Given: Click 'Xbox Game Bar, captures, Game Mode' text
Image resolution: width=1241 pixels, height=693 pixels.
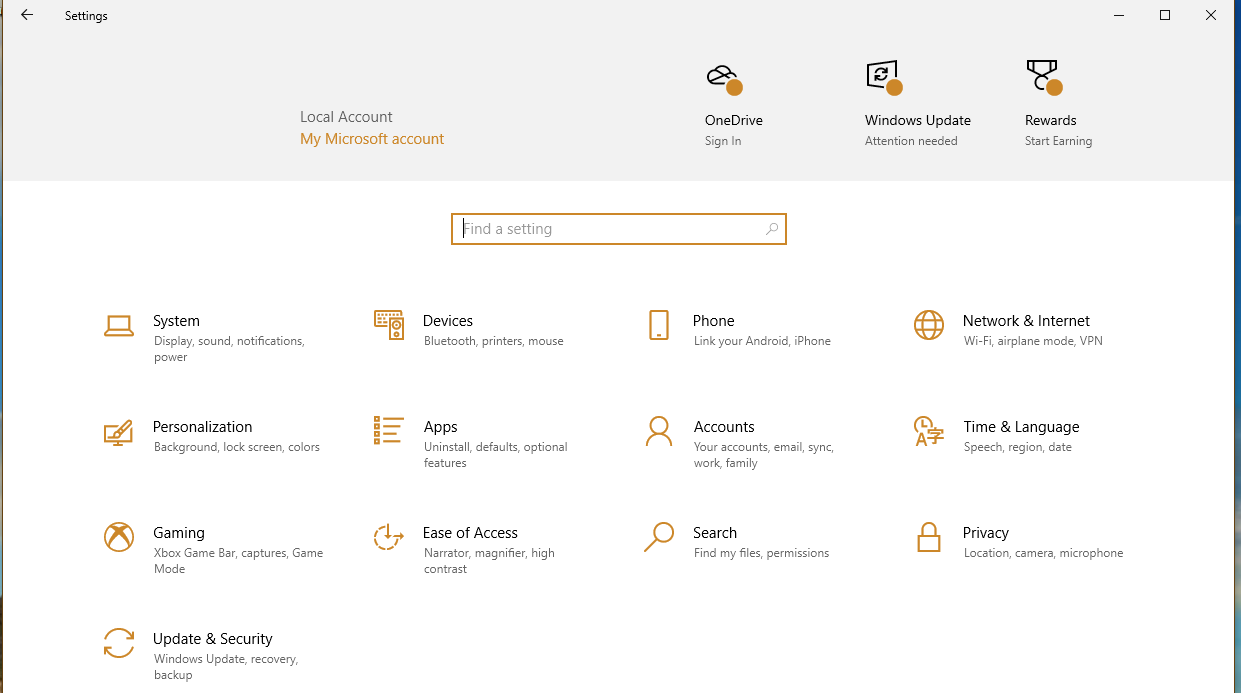Looking at the screenshot, I should coord(238,561).
